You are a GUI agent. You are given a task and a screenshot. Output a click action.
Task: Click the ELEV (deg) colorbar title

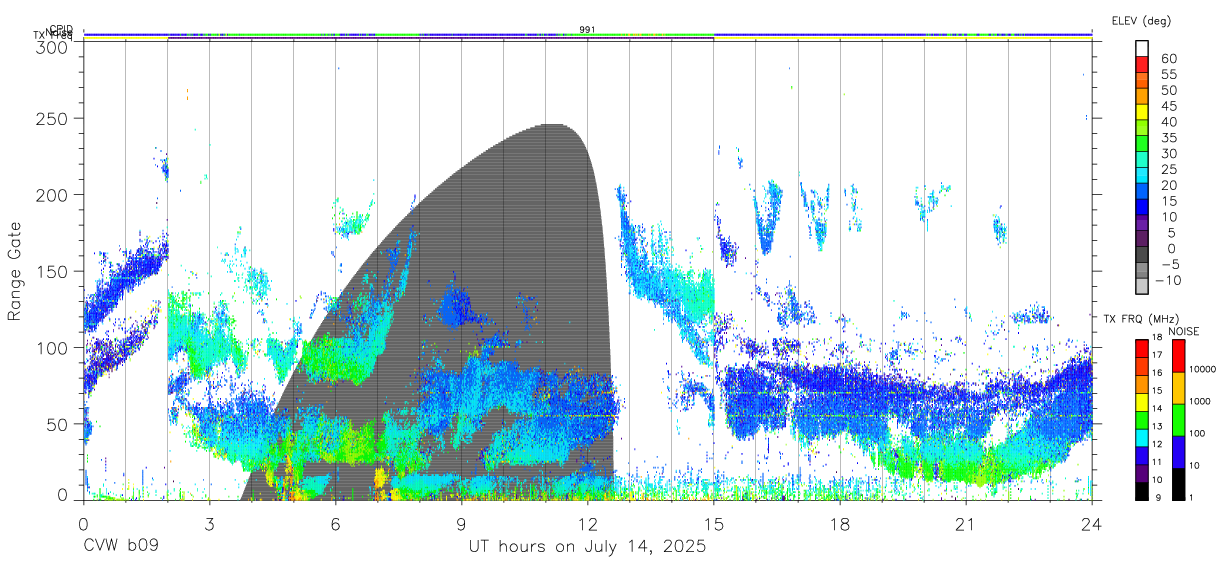coord(1141,20)
